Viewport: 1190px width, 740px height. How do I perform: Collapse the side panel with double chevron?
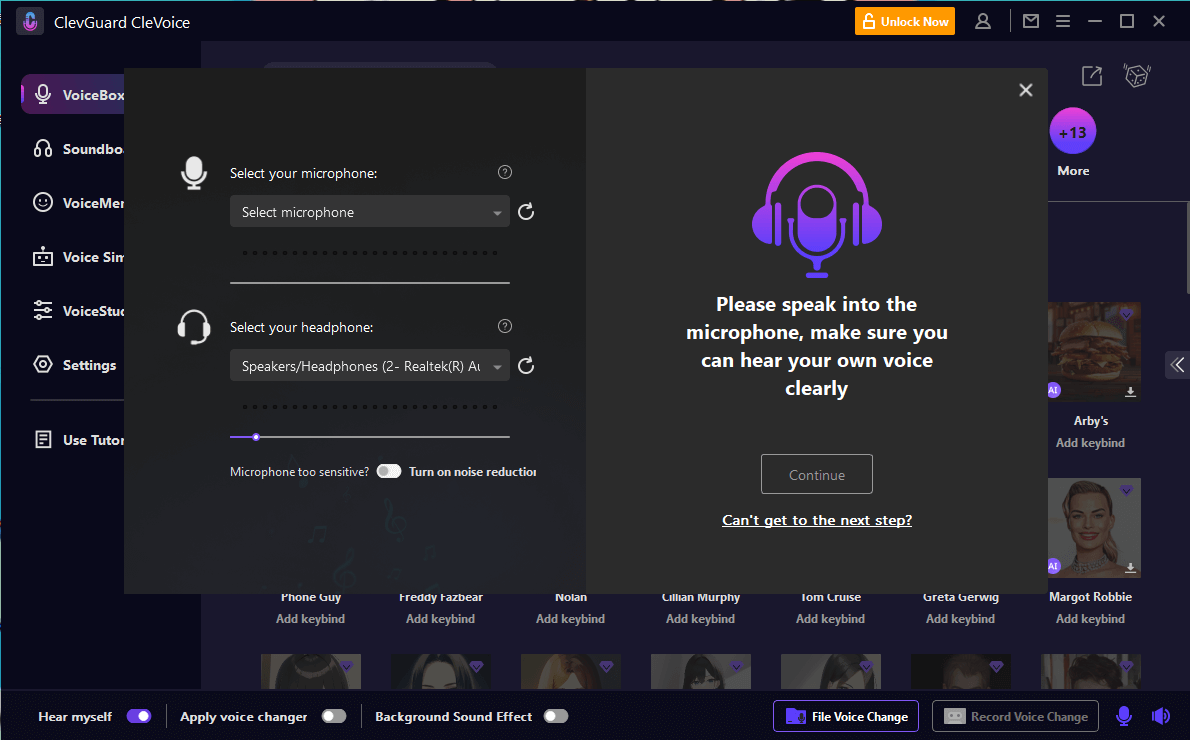click(x=1177, y=365)
